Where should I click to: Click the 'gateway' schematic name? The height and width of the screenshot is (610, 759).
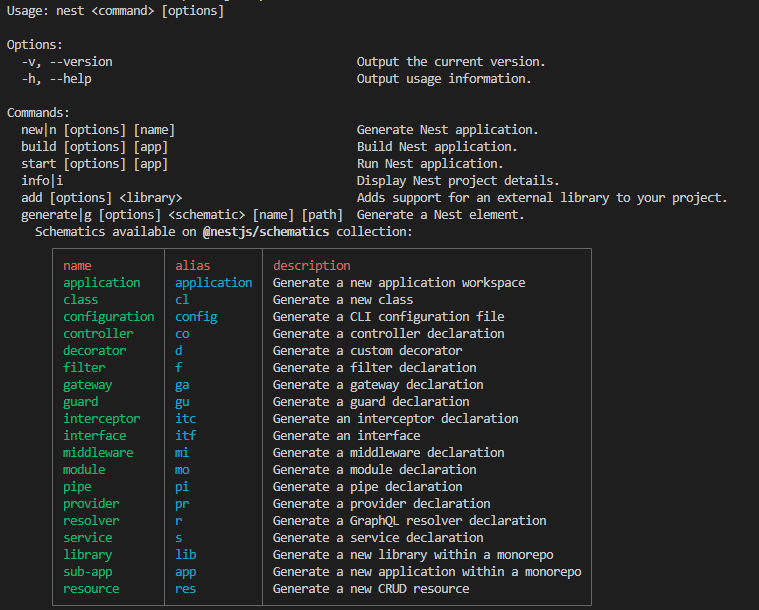(88, 385)
